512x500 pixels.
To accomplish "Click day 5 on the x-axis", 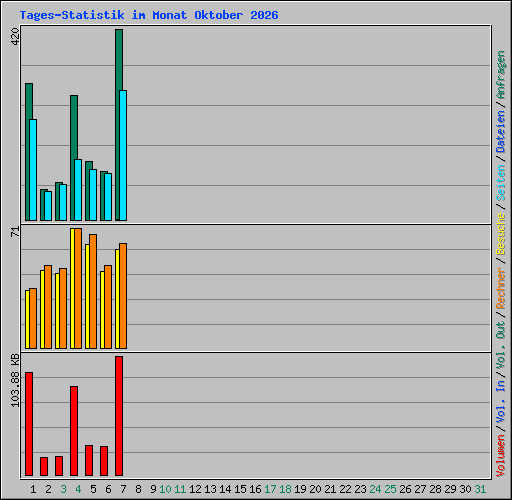I will click(x=93, y=489).
